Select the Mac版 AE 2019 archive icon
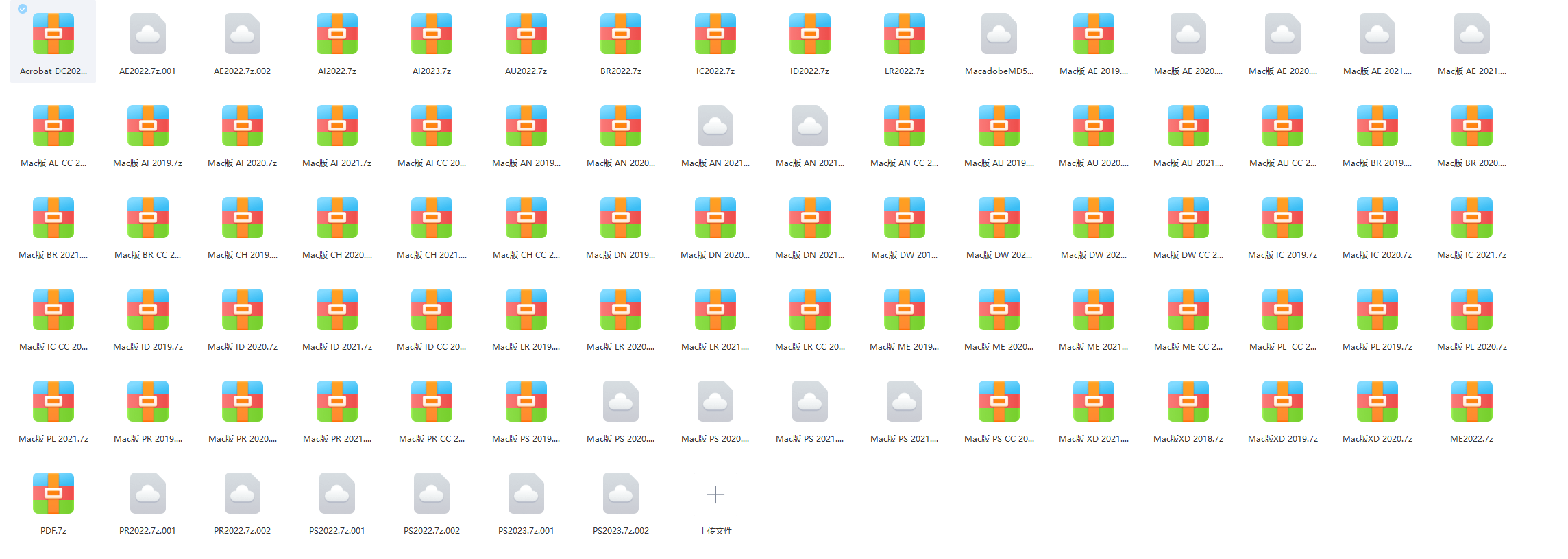The image size is (1568, 559). pos(1094,34)
